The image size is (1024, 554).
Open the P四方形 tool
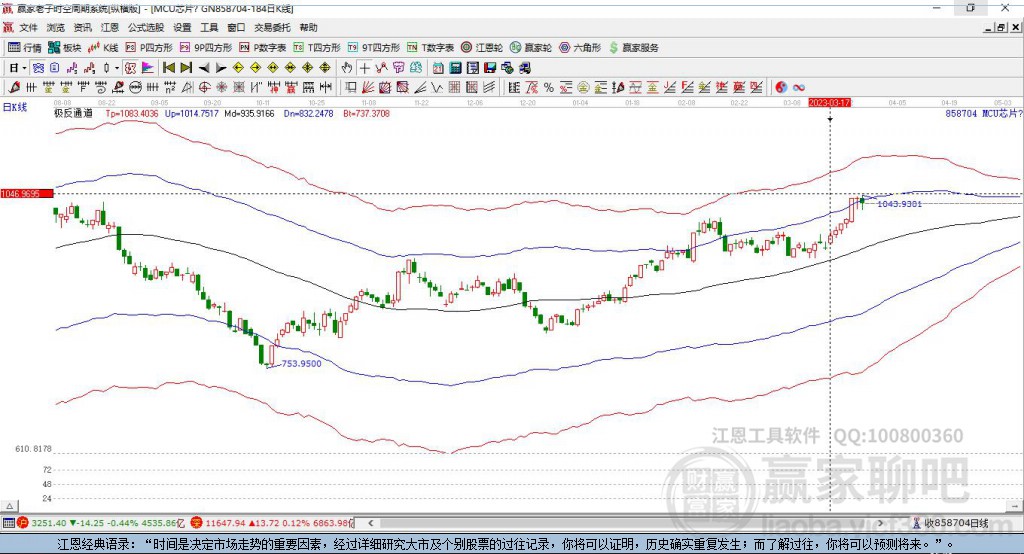(x=148, y=48)
